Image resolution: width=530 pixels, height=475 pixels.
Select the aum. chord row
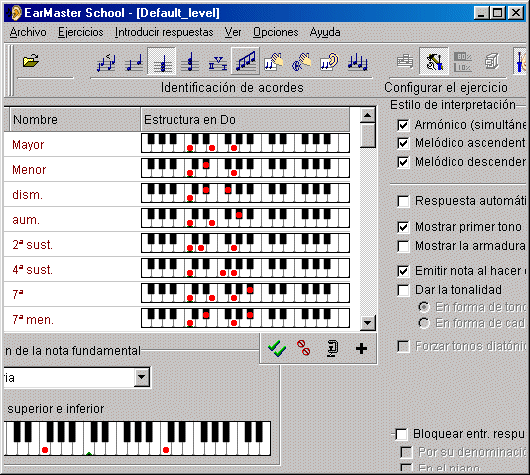177,219
